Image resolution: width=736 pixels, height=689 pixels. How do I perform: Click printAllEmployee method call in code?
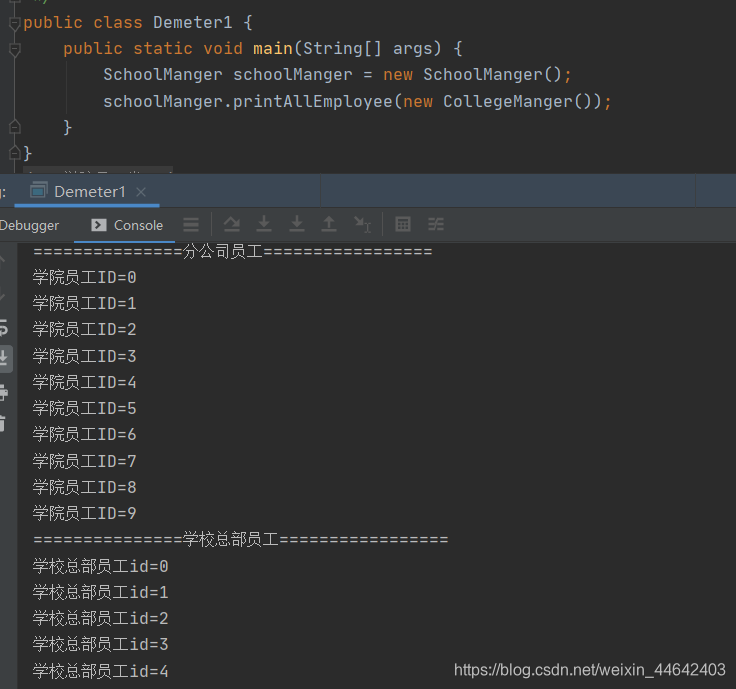(313, 101)
